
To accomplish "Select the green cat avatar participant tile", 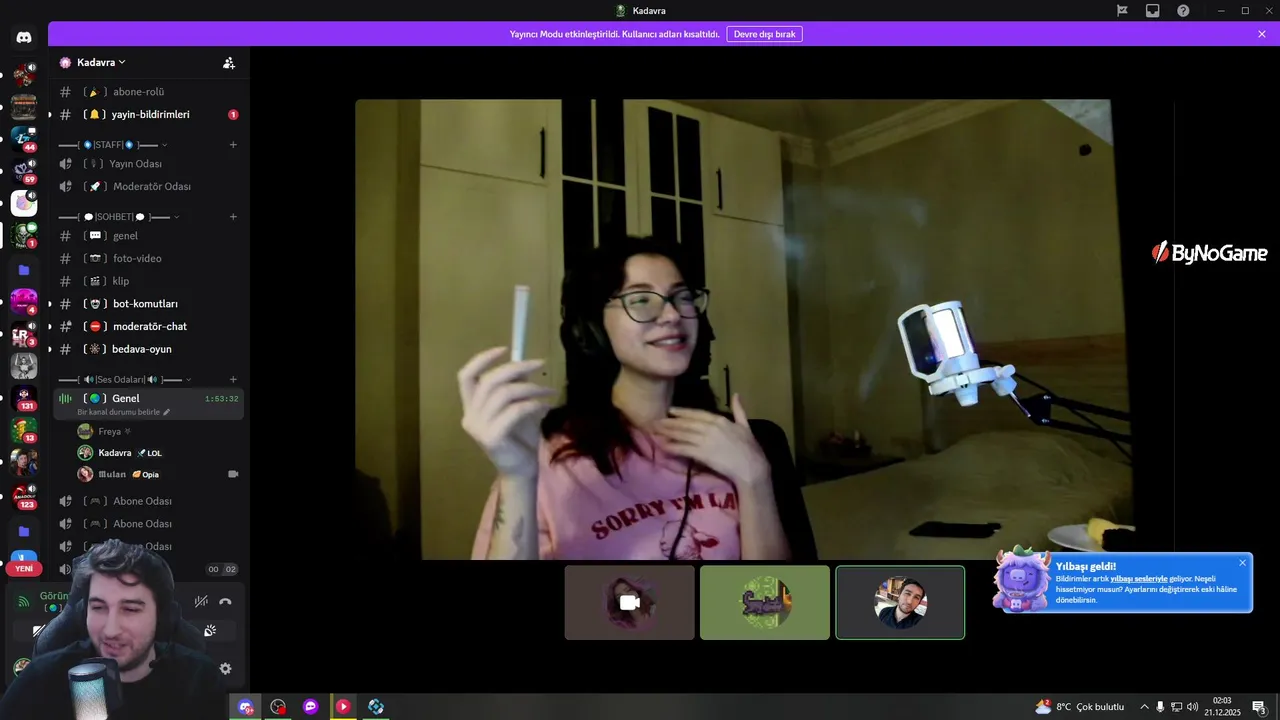I will [x=765, y=603].
